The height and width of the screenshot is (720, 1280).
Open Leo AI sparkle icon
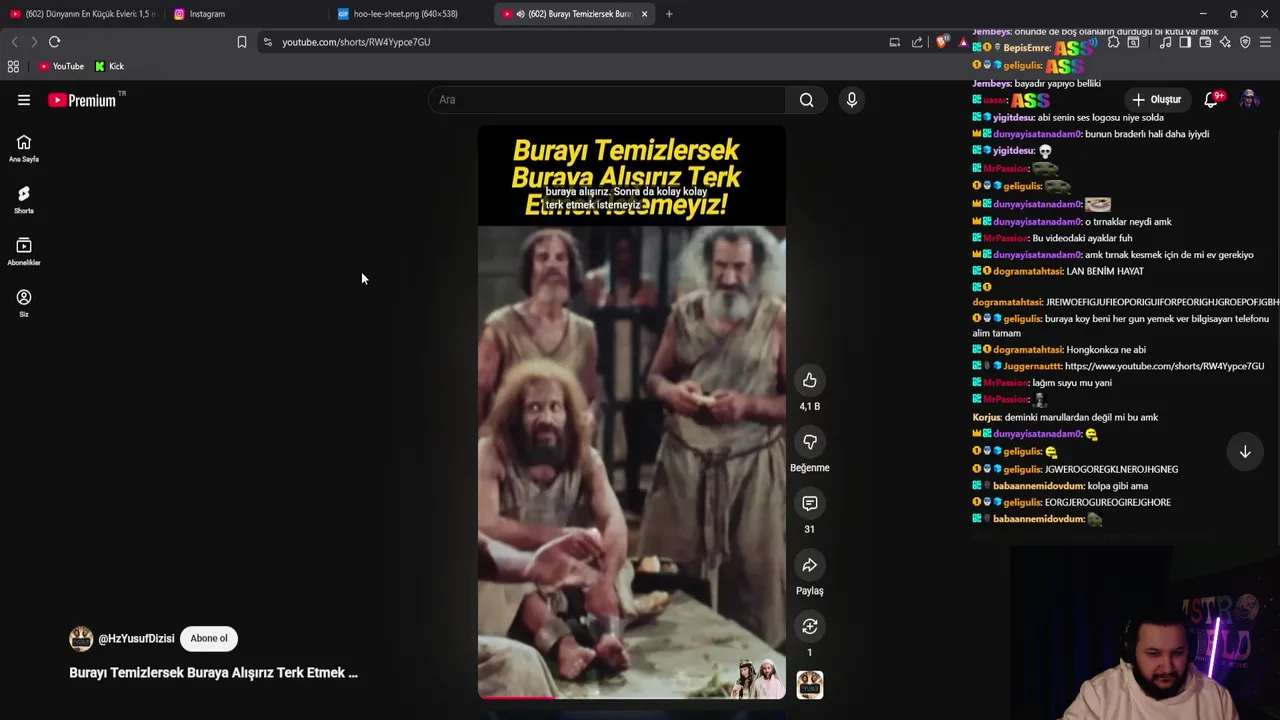1225,42
